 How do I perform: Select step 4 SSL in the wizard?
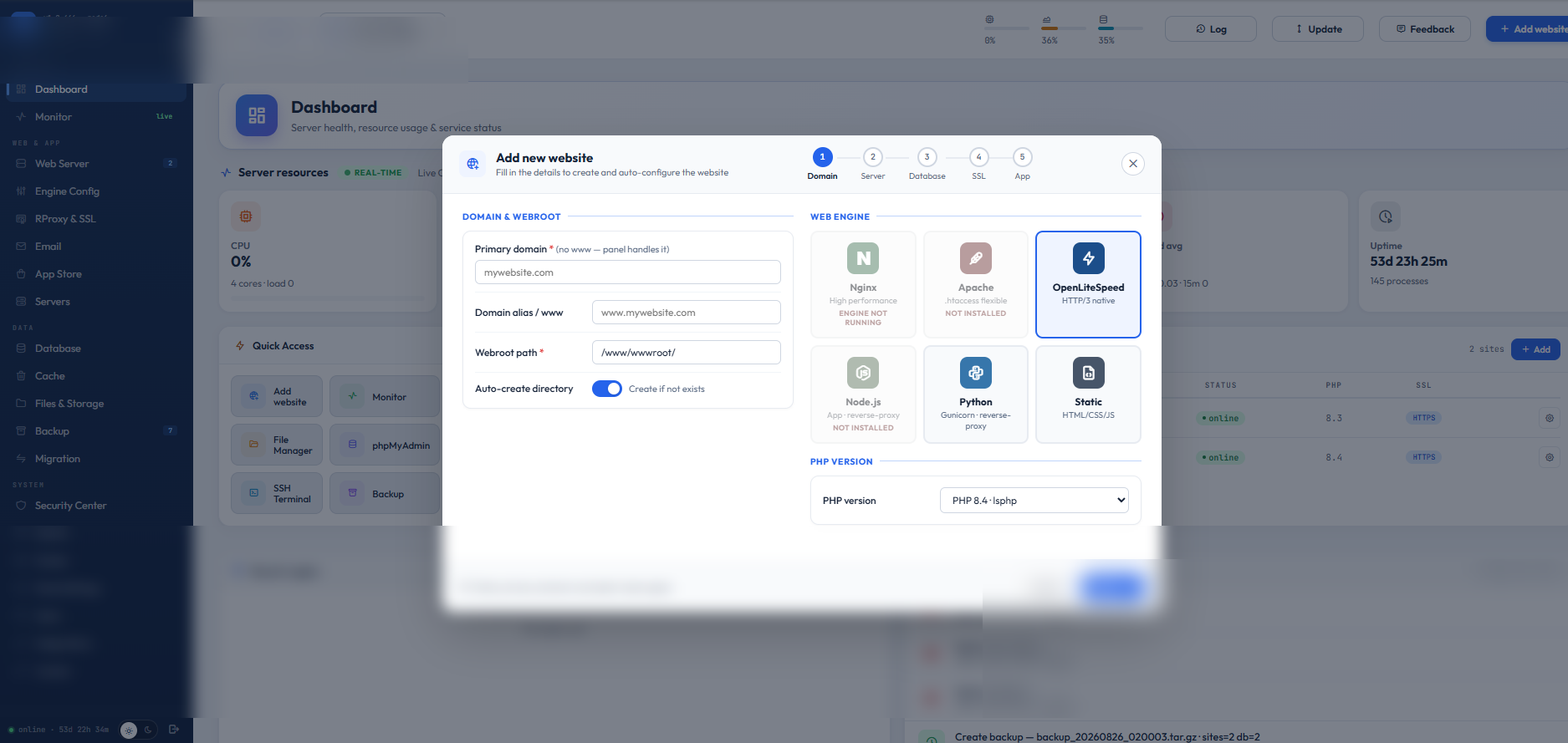point(979,164)
